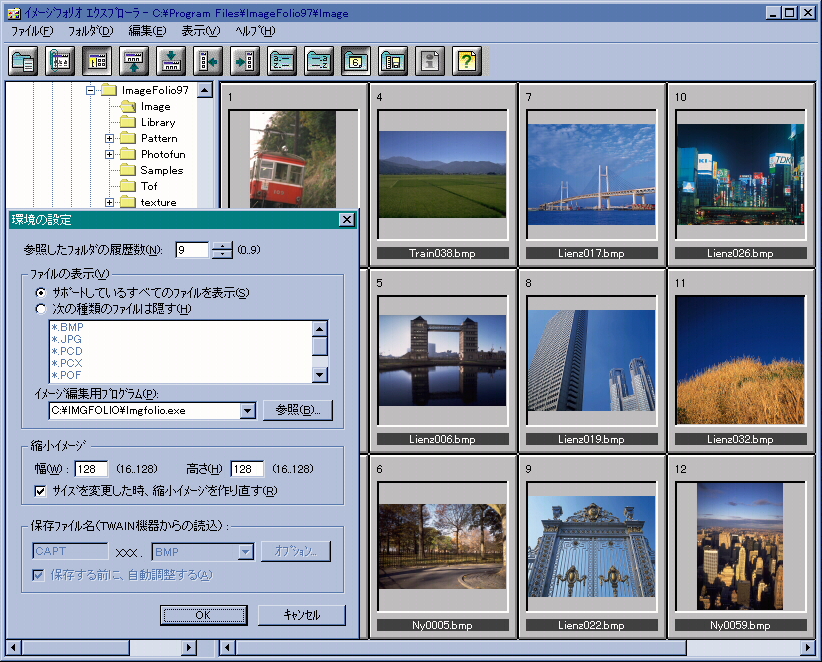Click the folder with document list icon
This screenshot has height=662, width=822.
point(24,61)
